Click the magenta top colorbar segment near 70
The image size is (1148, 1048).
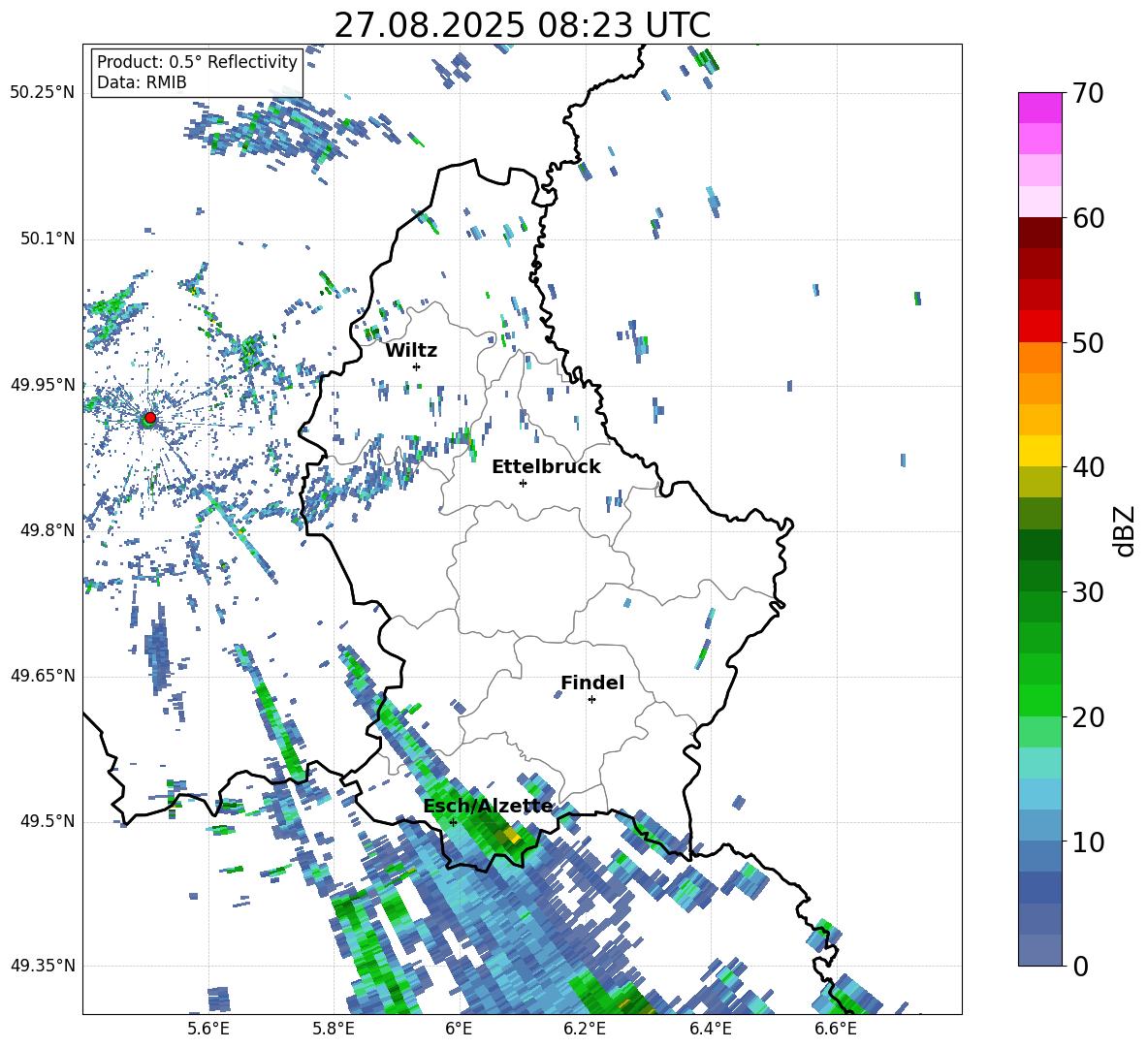[x=1039, y=108]
